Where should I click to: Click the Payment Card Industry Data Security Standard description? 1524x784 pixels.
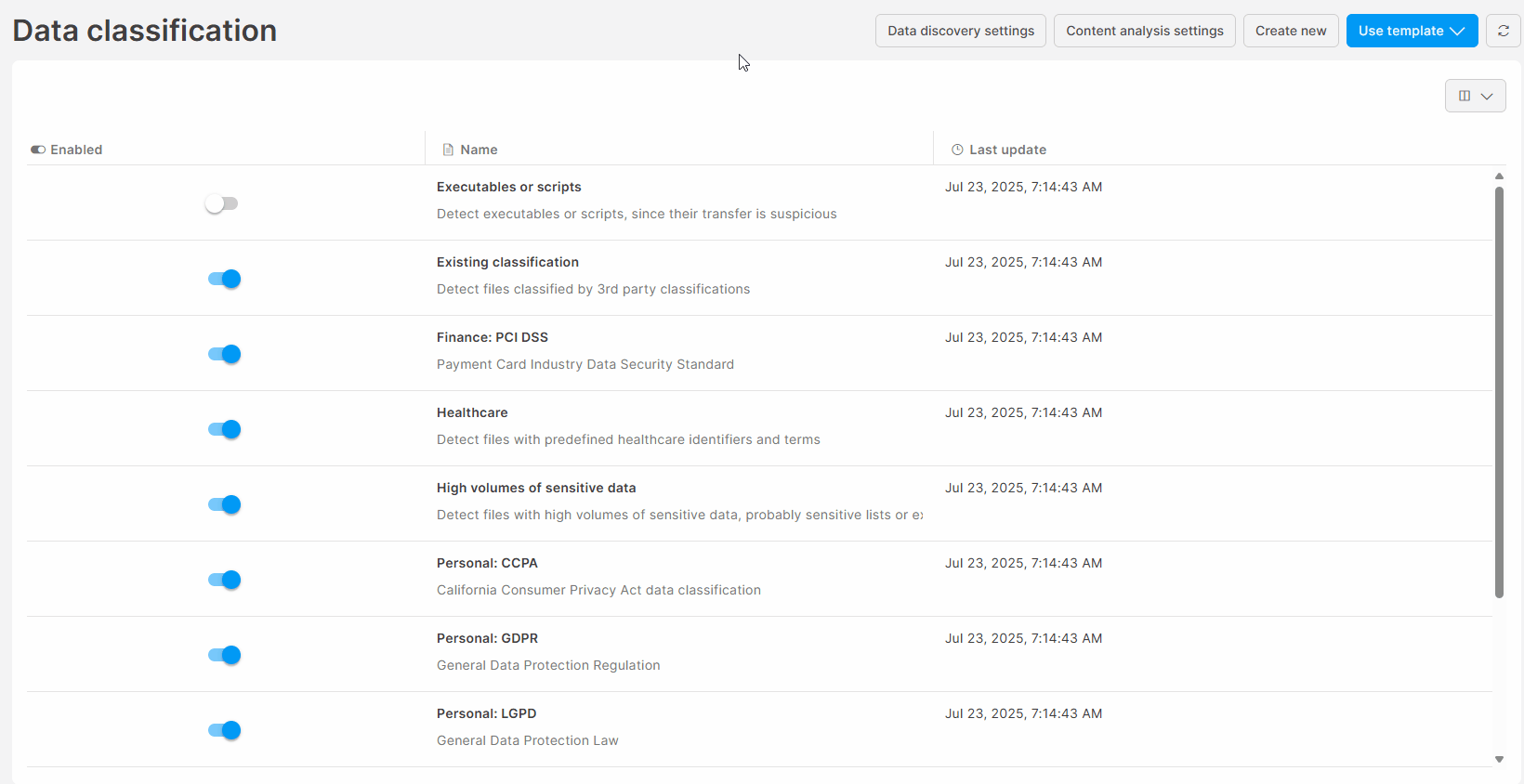point(585,364)
